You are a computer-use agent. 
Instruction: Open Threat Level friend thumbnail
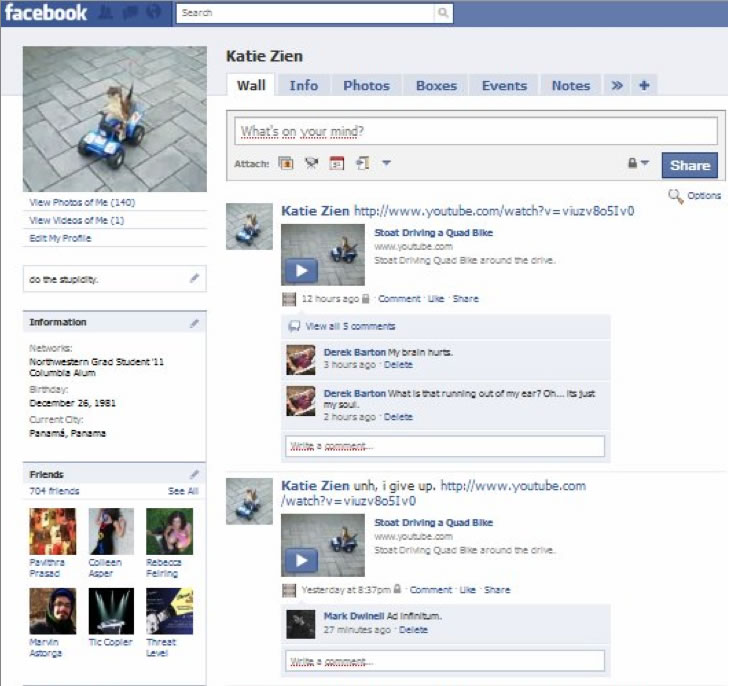(169, 611)
